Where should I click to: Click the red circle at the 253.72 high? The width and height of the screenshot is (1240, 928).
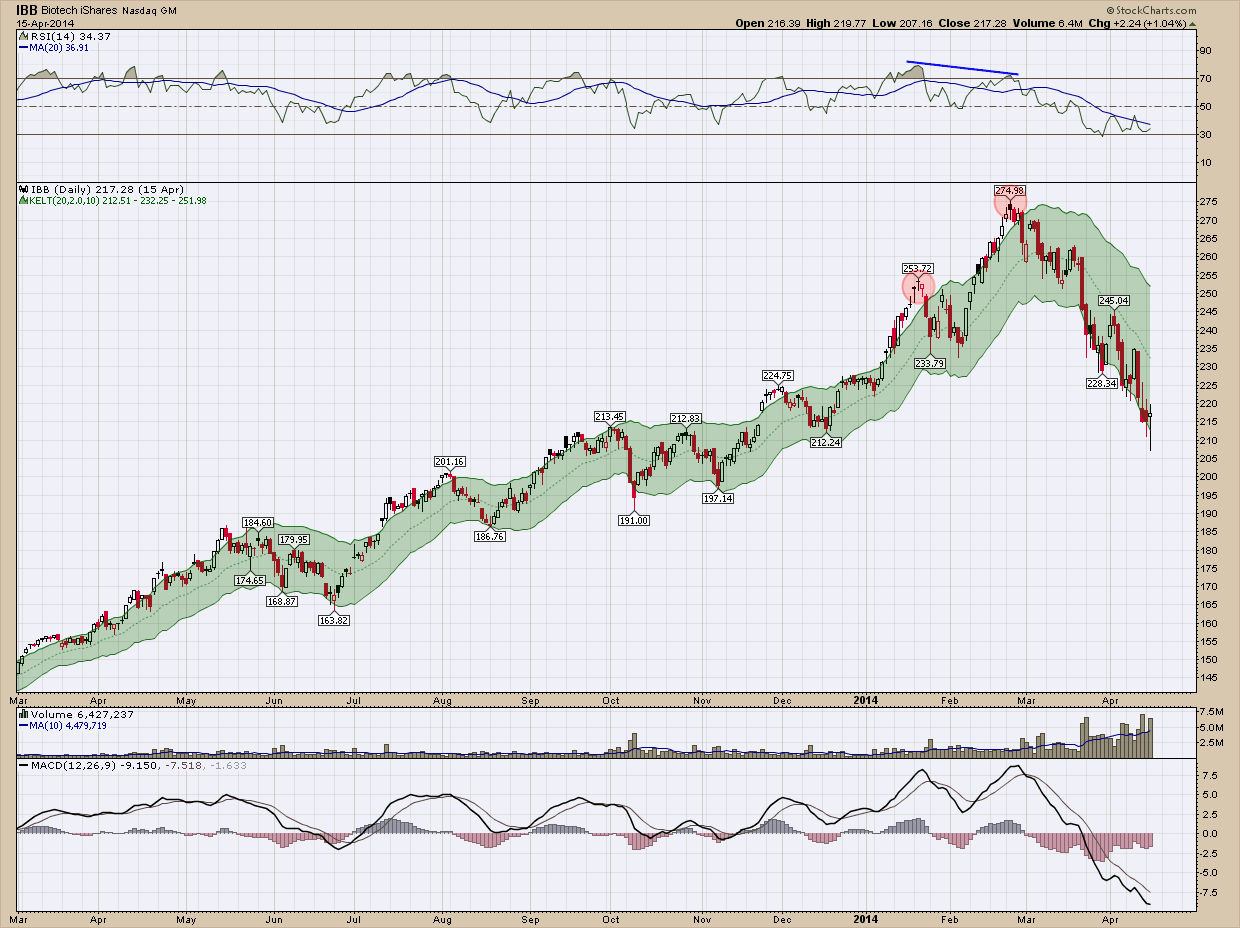point(919,286)
